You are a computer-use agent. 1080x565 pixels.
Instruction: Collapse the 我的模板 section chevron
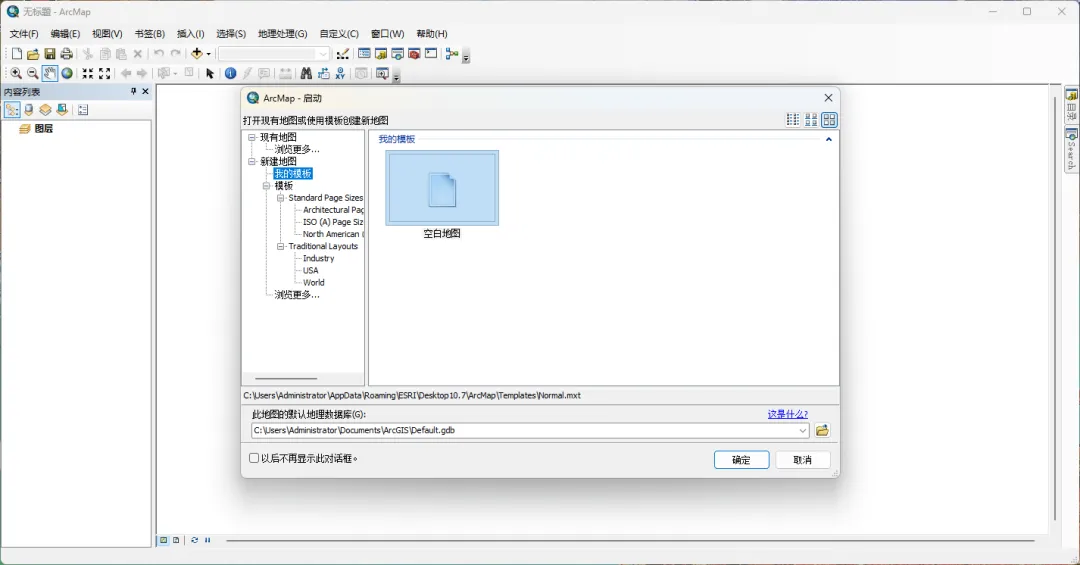click(x=829, y=139)
